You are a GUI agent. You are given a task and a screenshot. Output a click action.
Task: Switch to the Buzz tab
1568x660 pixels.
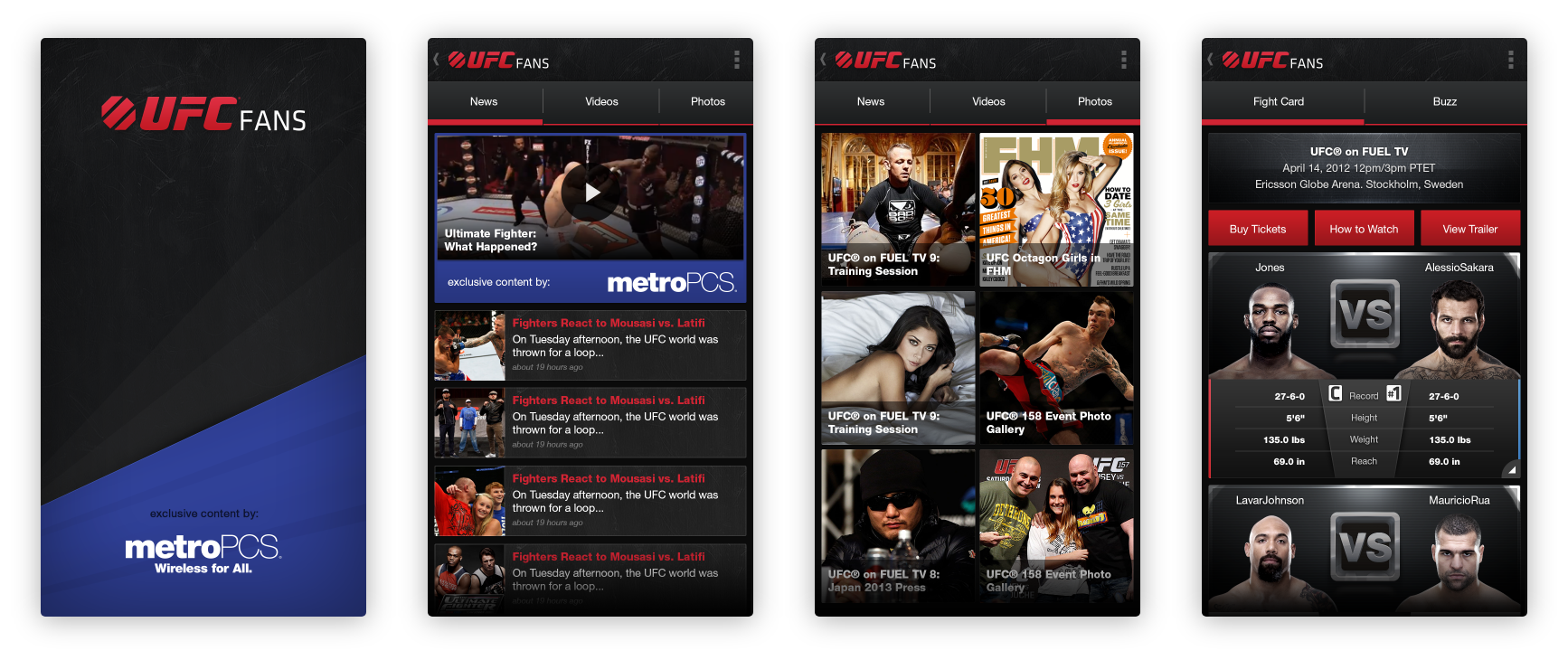(1445, 102)
